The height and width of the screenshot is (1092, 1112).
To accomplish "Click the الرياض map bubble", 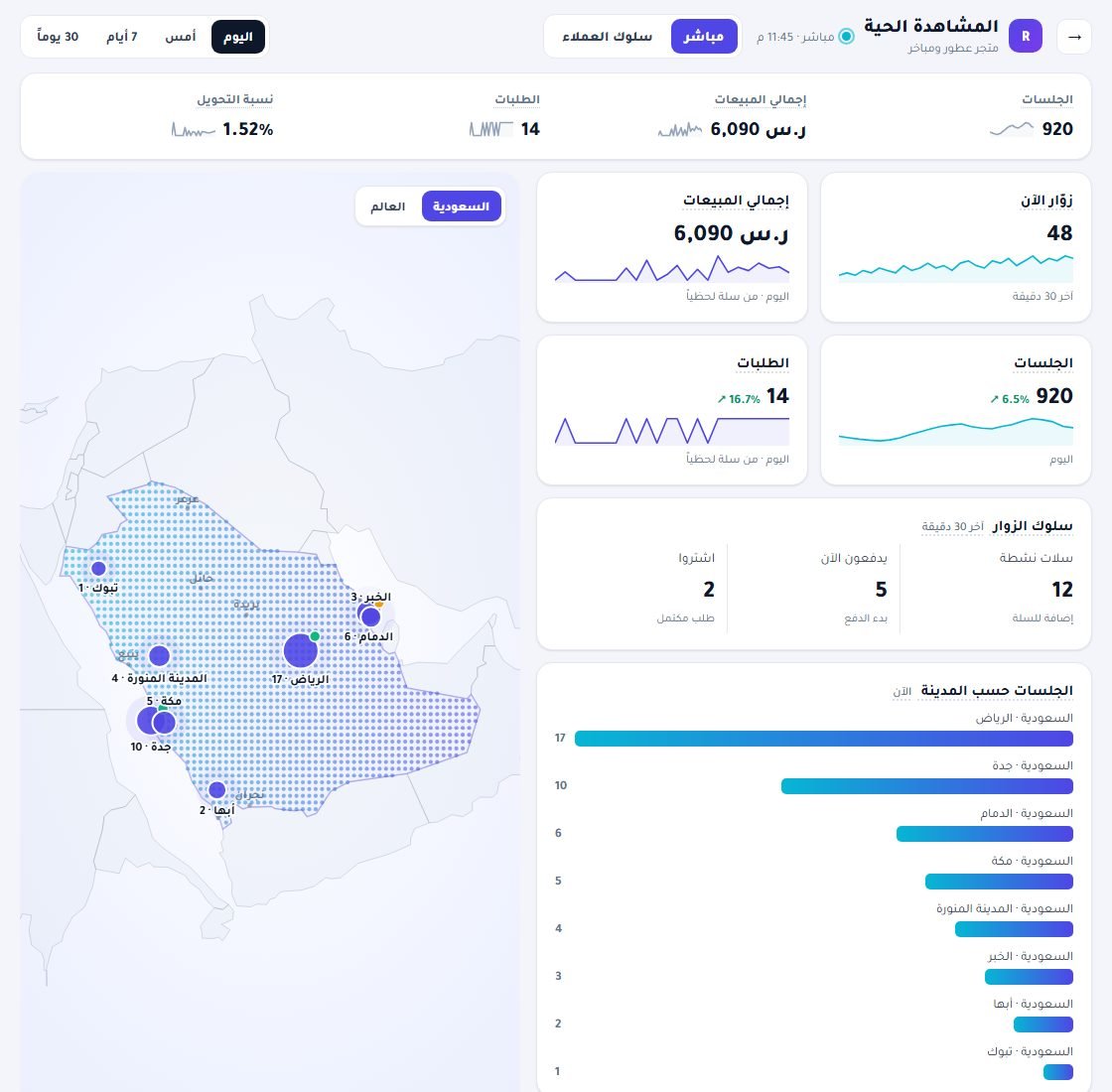I will [301, 650].
